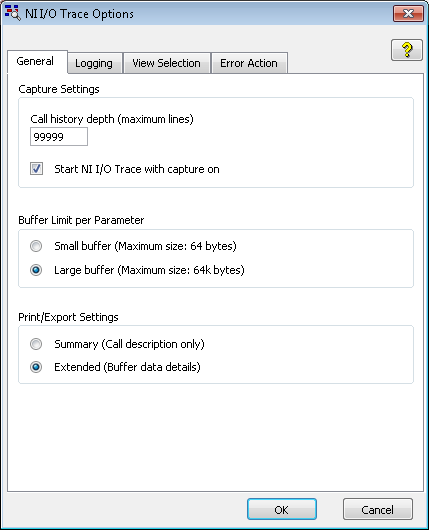
Task: Open the View Selection tab
Action: click(167, 63)
